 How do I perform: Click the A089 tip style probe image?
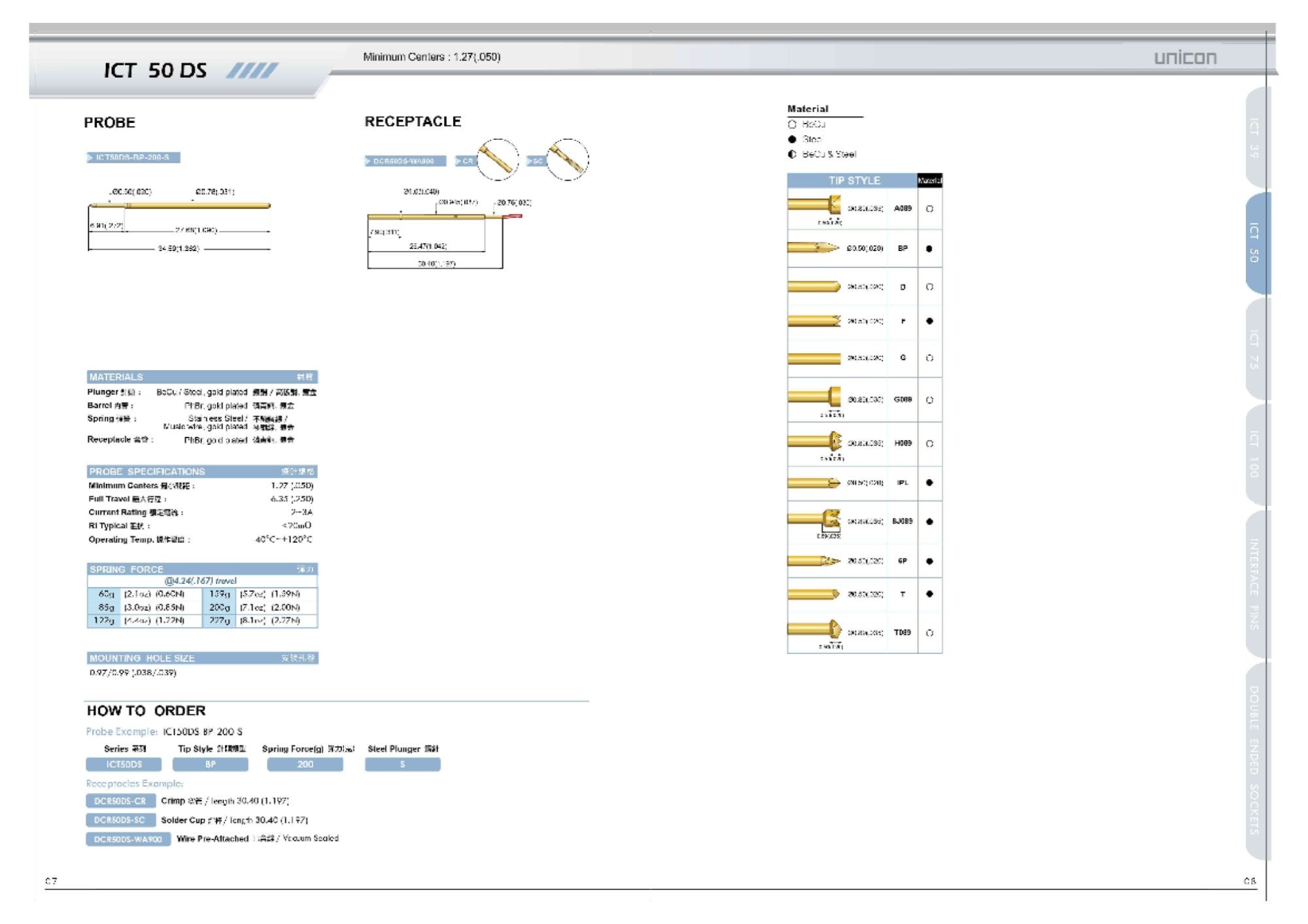[814, 205]
